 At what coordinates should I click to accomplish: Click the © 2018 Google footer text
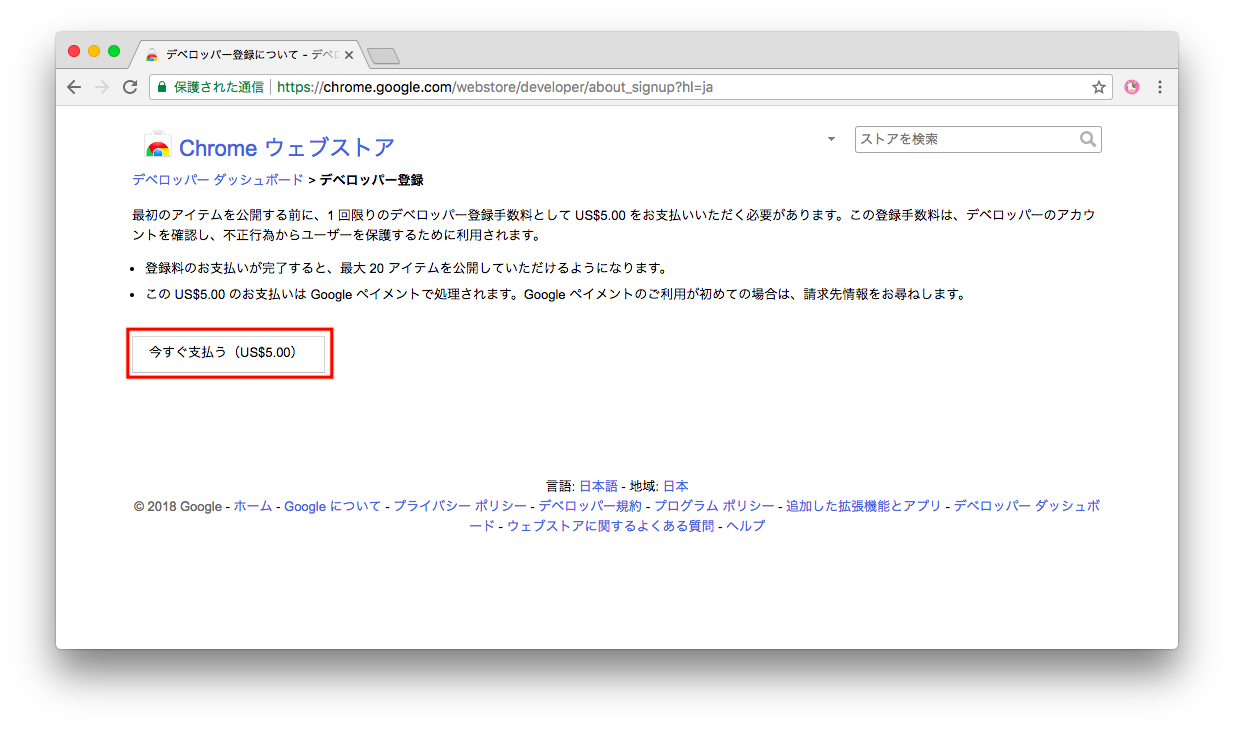coord(178,506)
